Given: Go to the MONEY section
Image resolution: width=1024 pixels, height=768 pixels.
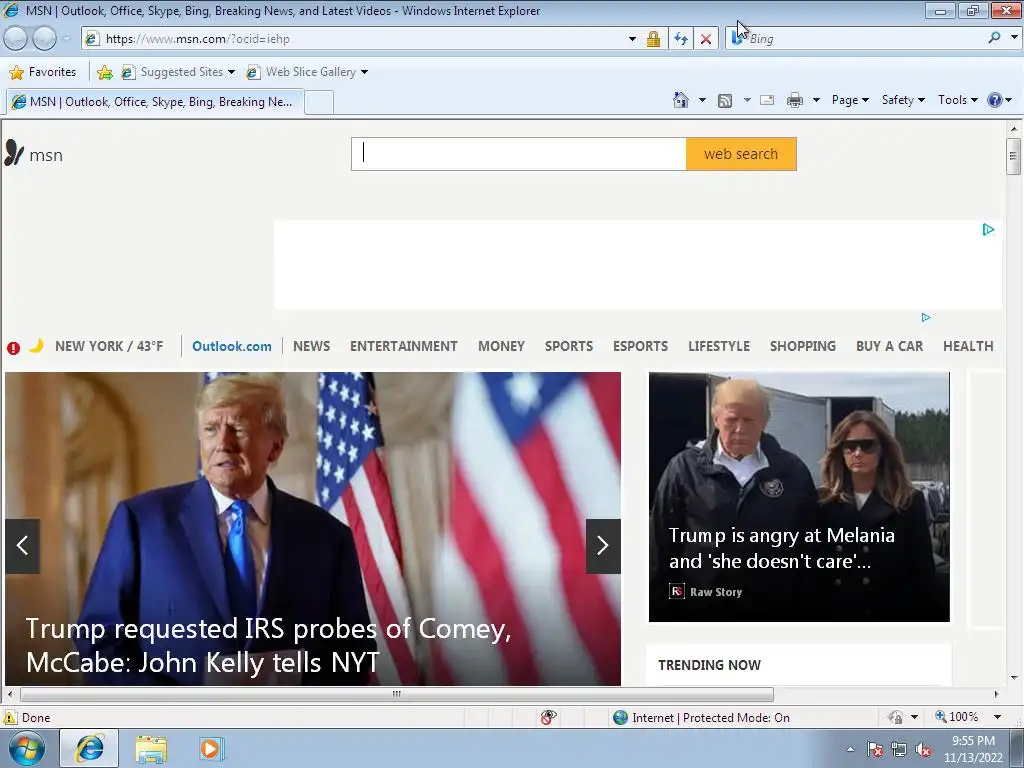Looking at the screenshot, I should [x=501, y=346].
